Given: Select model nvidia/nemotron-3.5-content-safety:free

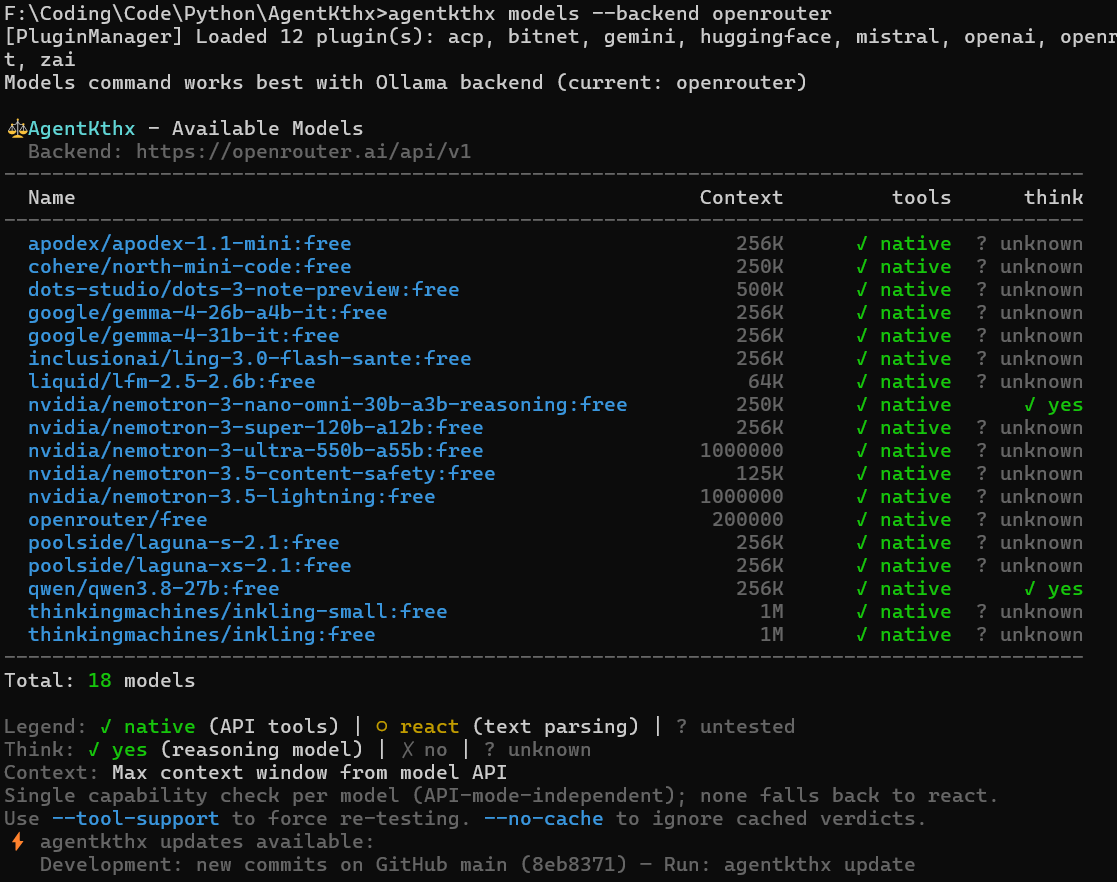Looking at the screenshot, I should point(261,473).
